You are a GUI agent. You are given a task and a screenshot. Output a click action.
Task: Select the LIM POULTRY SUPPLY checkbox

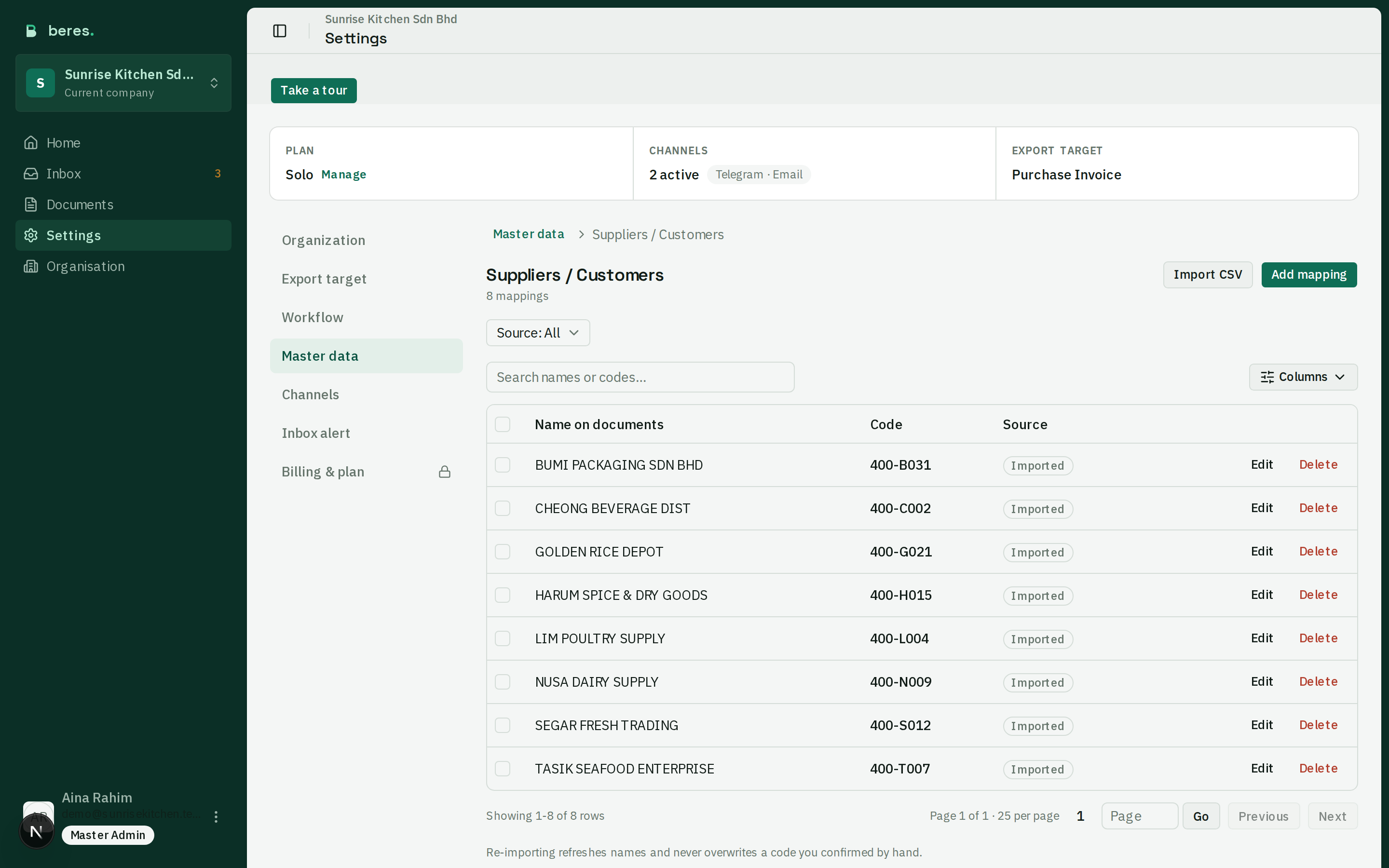[x=502, y=638]
